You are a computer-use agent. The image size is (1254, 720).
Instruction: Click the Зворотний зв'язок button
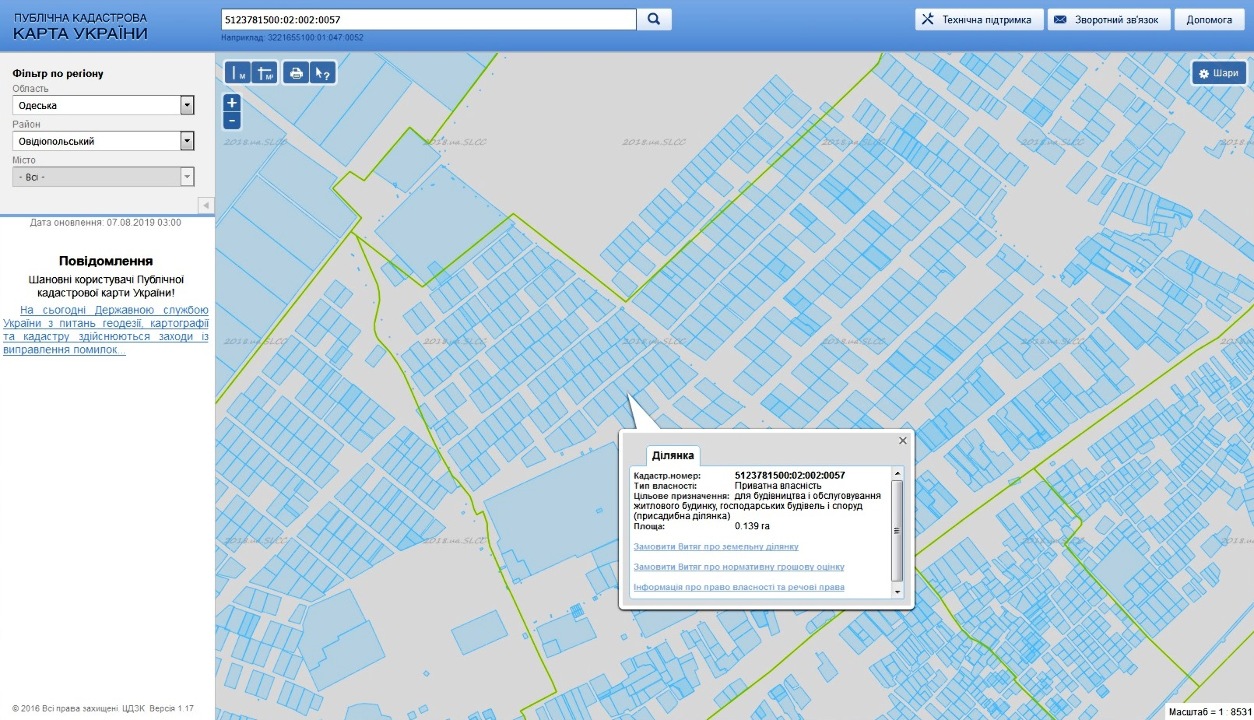tap(1108, 20)
